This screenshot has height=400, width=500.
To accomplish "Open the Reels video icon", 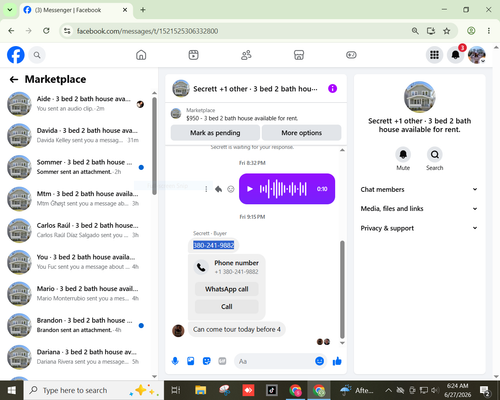I will (x=193, y=55).
